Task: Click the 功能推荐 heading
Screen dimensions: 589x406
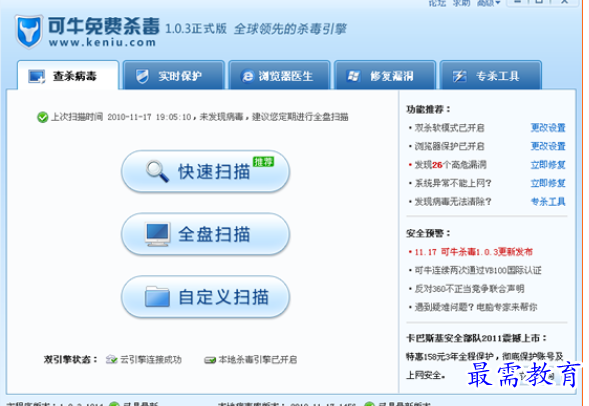Action: (428, 109)
